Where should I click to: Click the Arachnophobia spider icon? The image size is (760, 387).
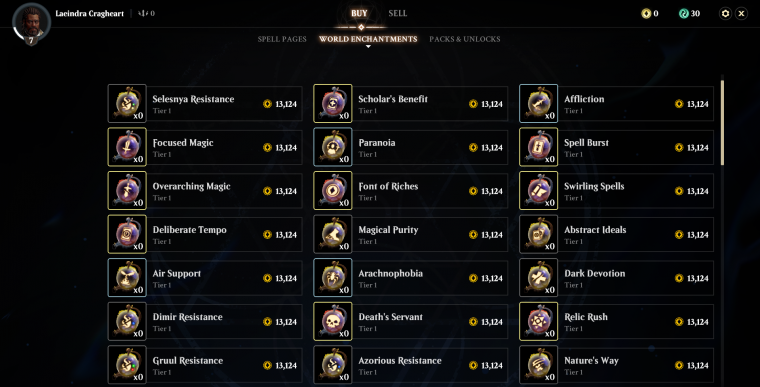pyautogui.click(x=333, y=278)
